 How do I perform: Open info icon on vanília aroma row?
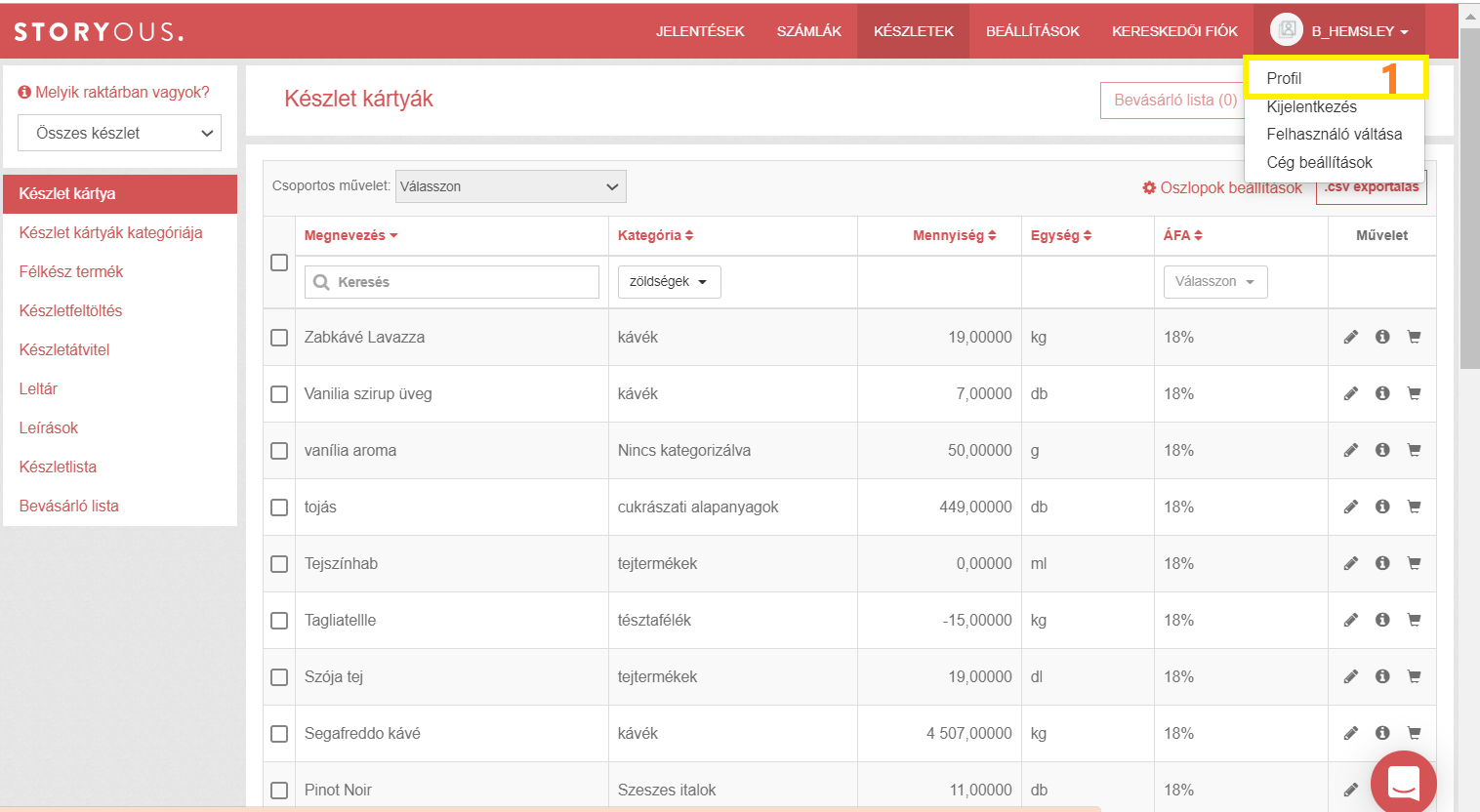click(x=1382, y=450)
